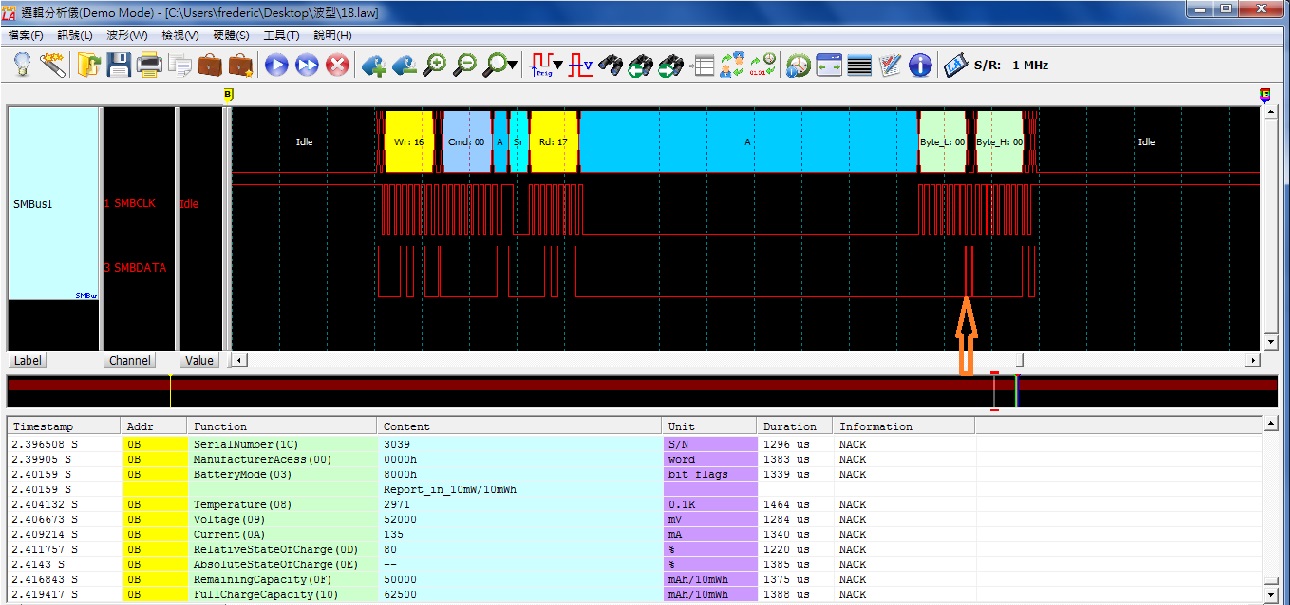The image size is (1290, 605).
Task: Click the magic wand wizard icon
Action: tap(53, 65)
